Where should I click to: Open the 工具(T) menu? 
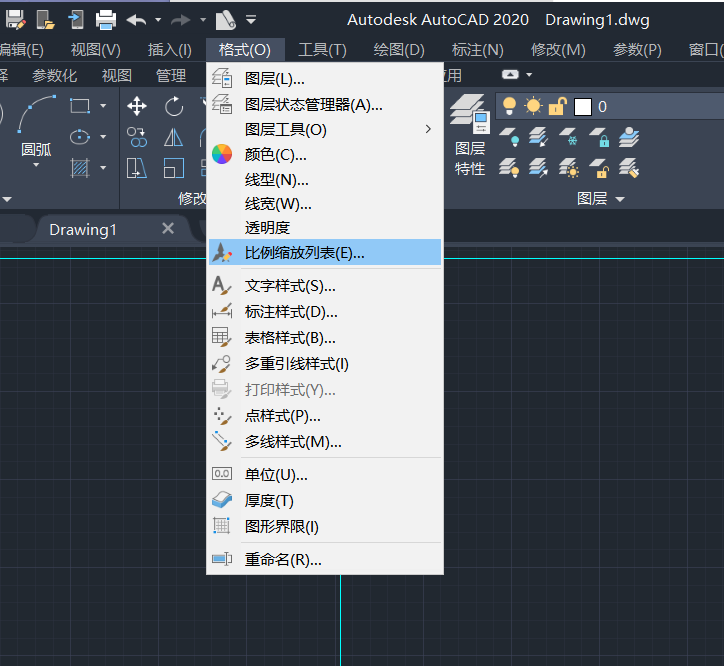click(x=322, y=49)
